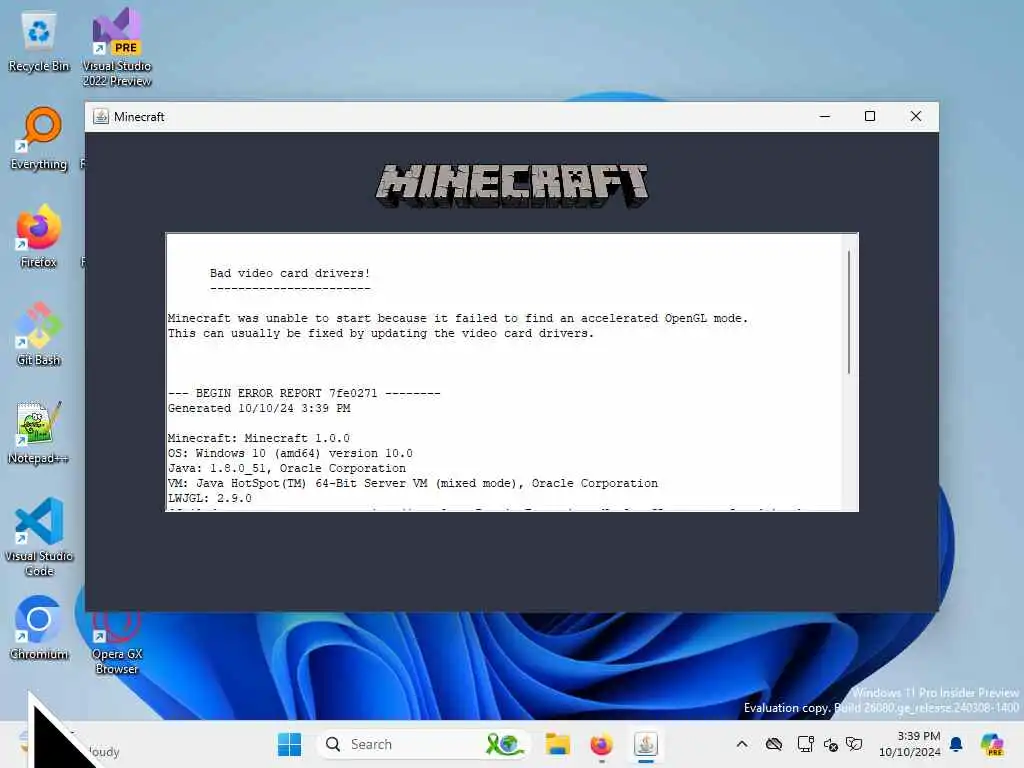
Task: Click the Java icon in Minecraft title bar
Action: [101, 117]
